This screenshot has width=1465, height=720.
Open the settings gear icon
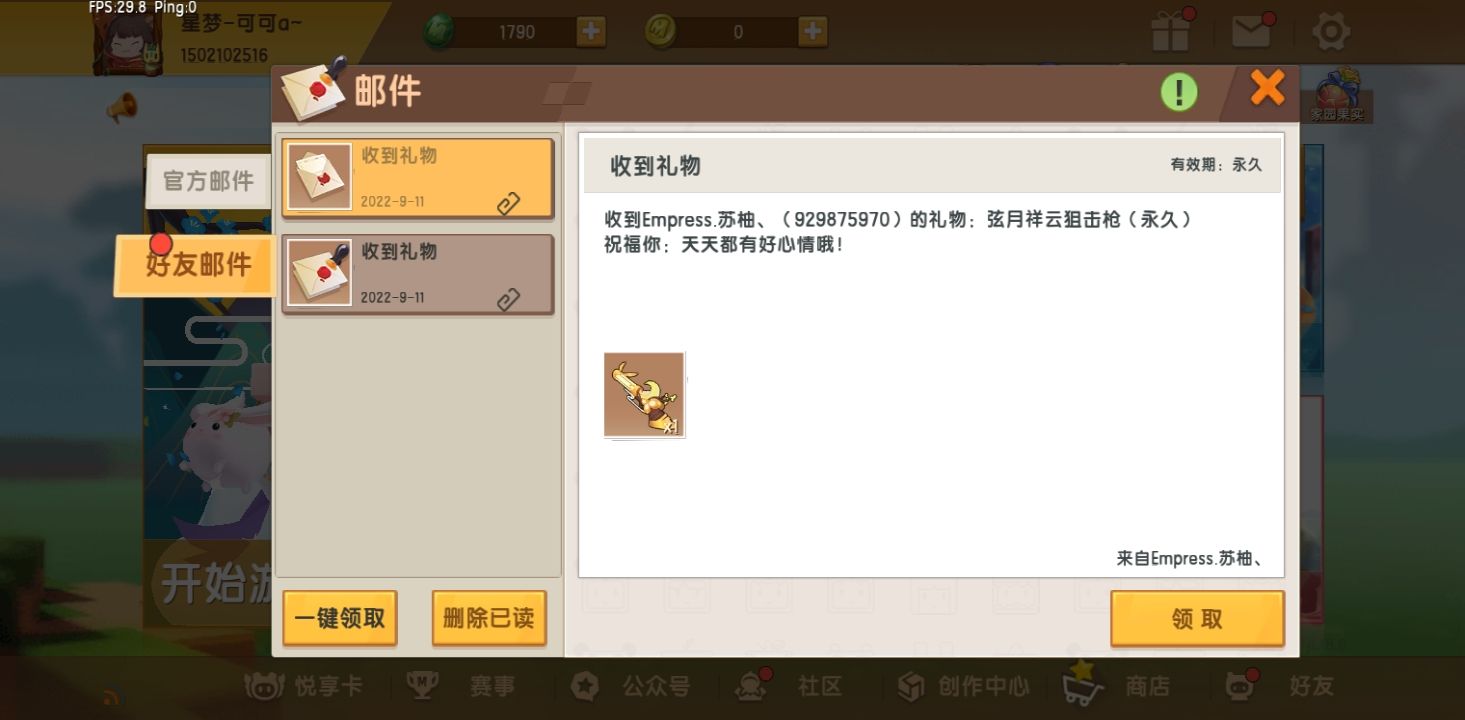pyautogui.click(x=1331, y=32)
